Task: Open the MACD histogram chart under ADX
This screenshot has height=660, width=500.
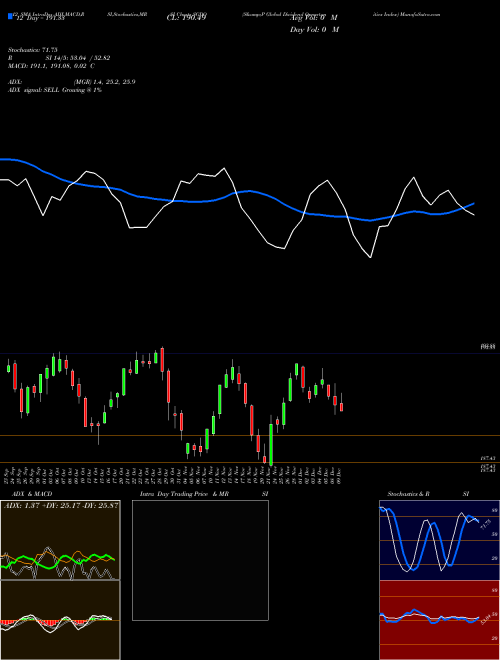Action: tap(60, 620)
